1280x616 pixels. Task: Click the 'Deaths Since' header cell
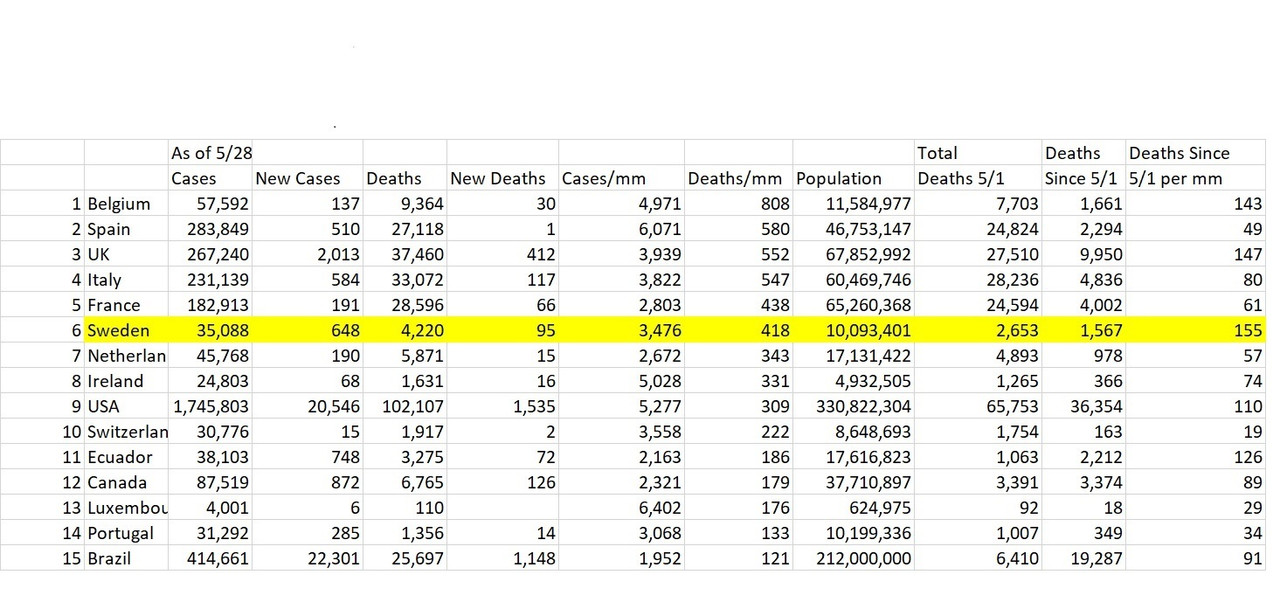(1196, 153)
